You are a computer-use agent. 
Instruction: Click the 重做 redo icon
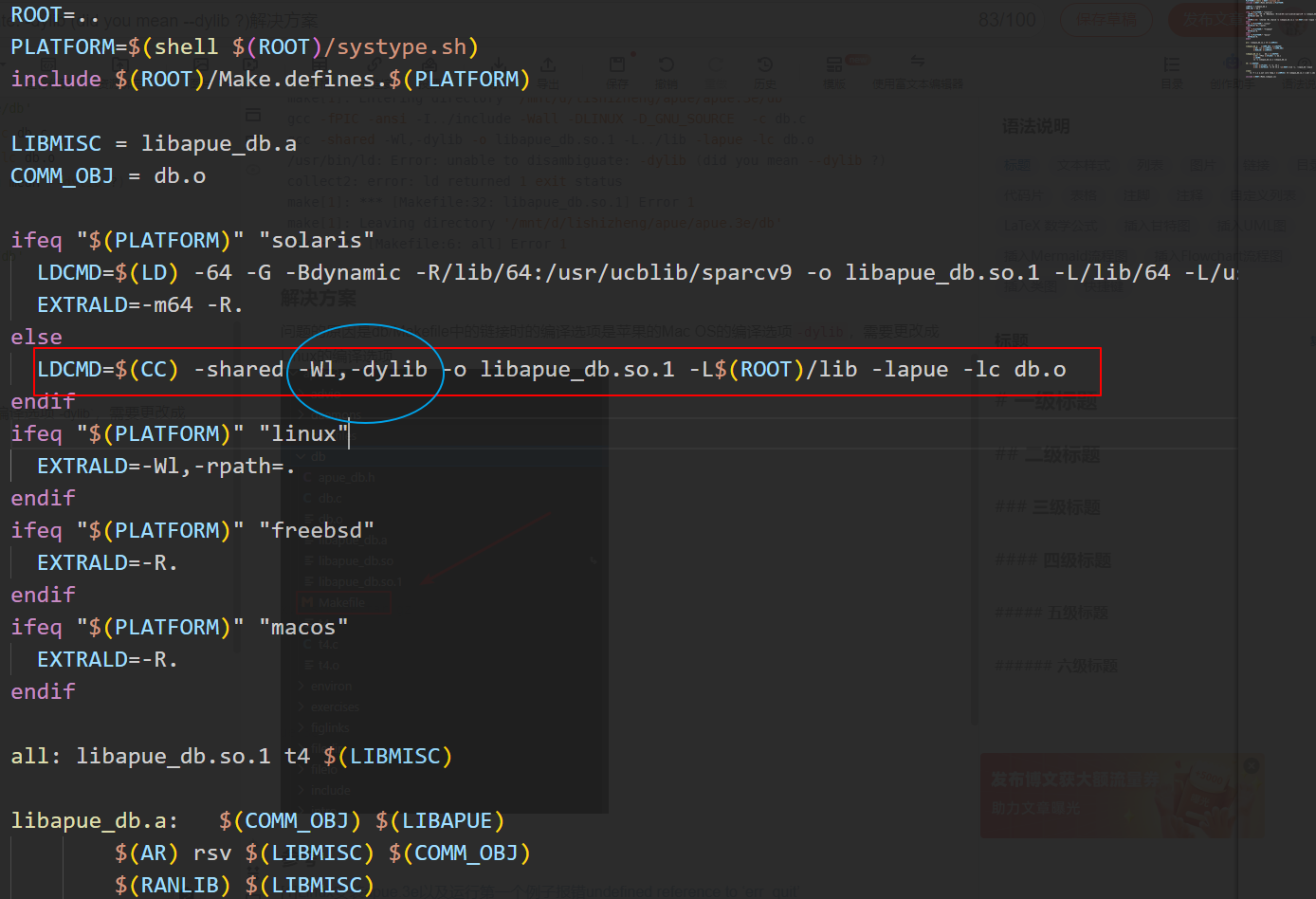coord(716,71)
